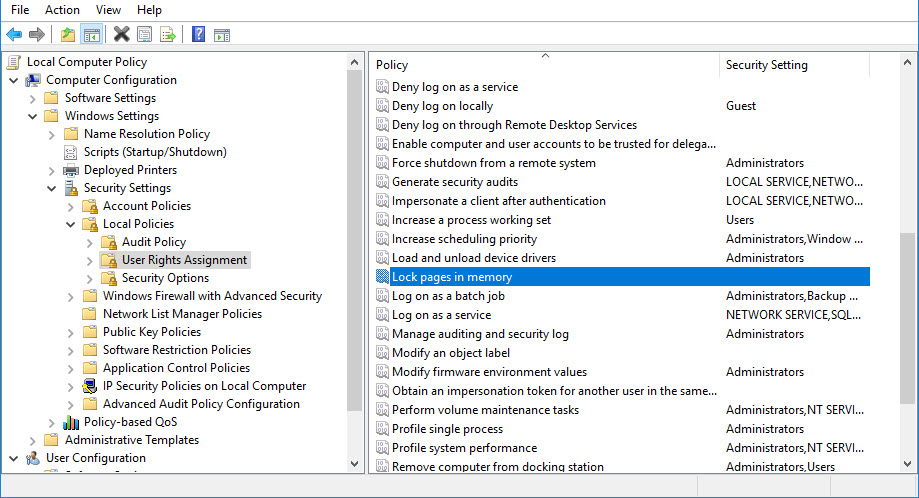This screenshot has width=919, height=498.
Task: Click the Computer Configuration computer icon
Action: click(33, 80)
